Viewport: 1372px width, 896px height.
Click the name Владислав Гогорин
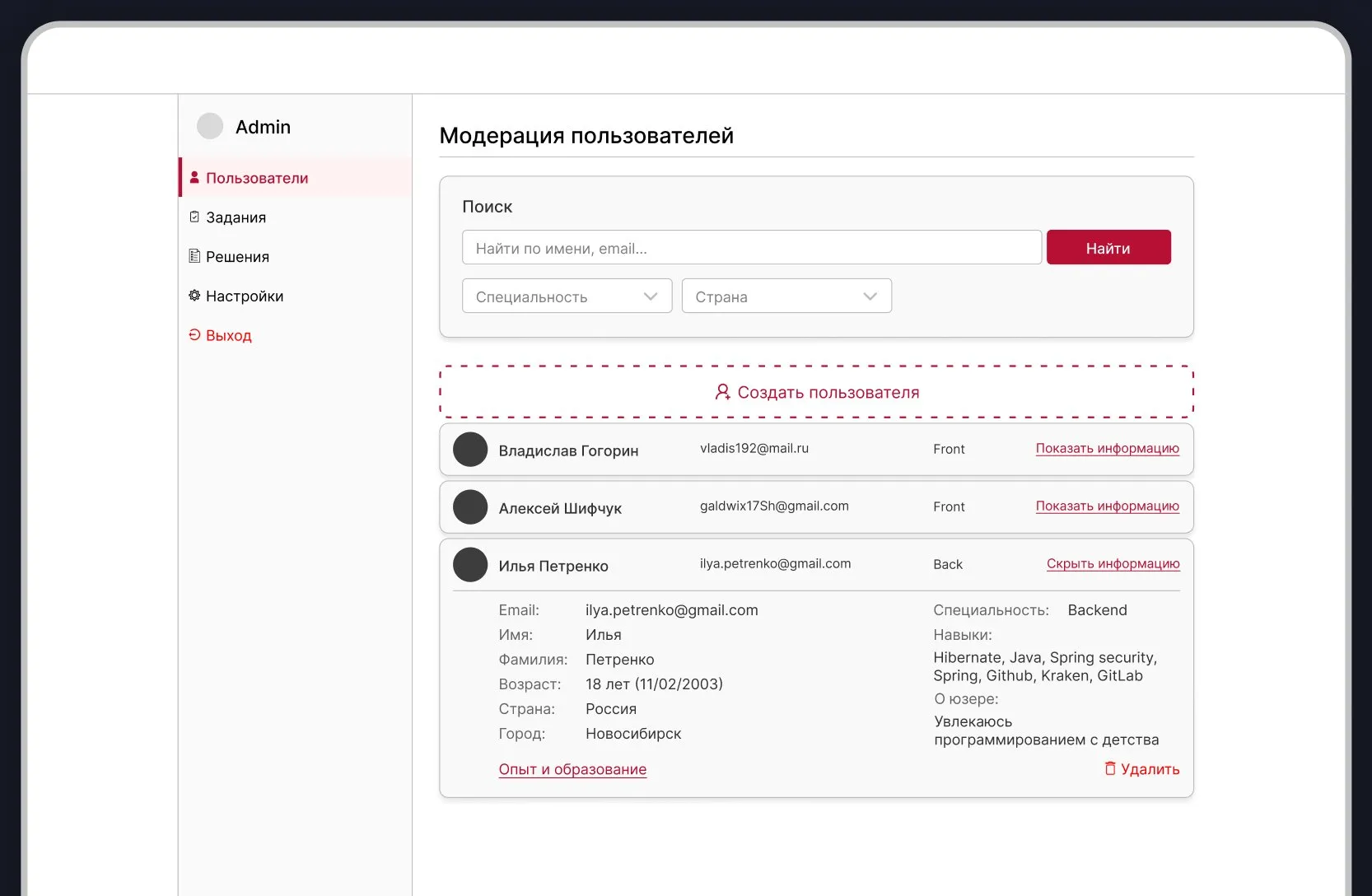click(568, 450)
